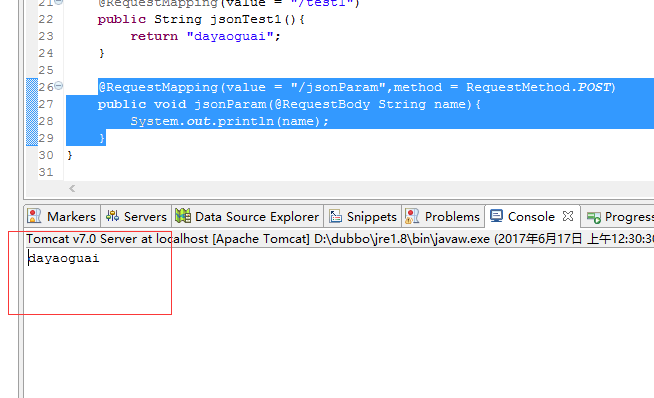Click the Progress tab icon

pyautogui.click(x=593, y=217)
